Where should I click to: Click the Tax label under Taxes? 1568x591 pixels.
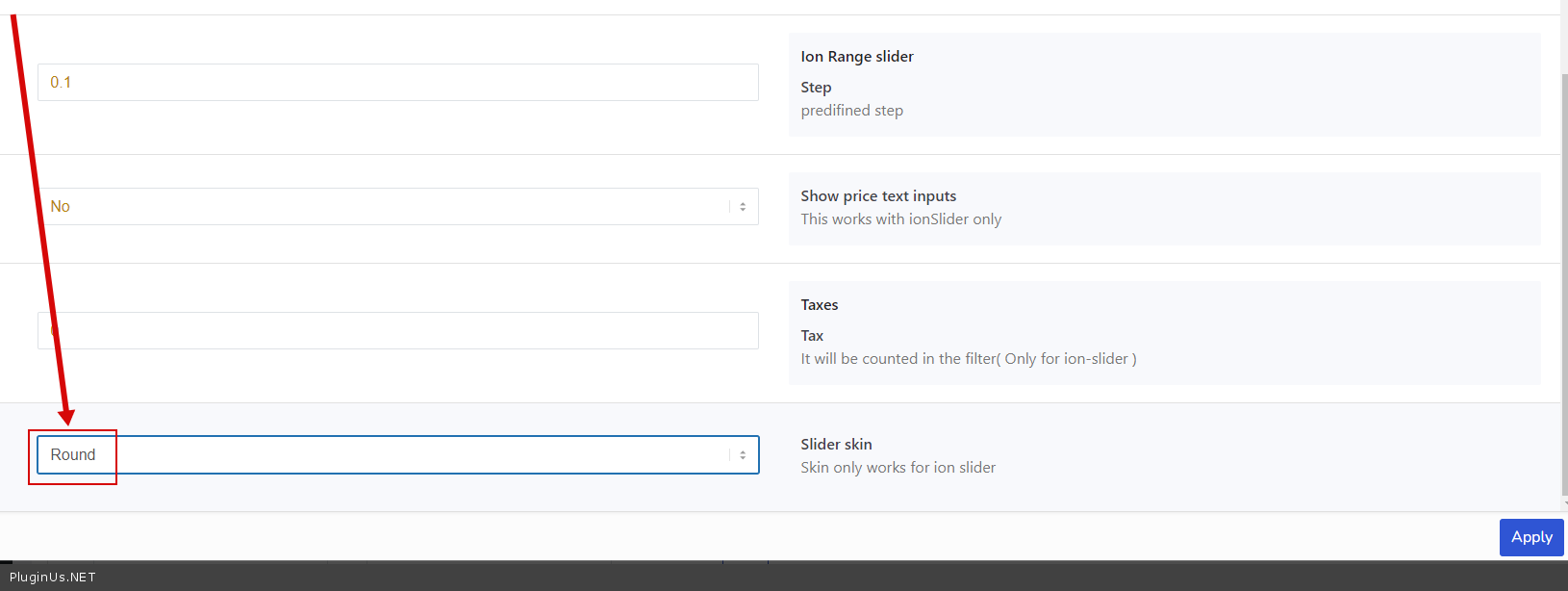click(x=812, y=336)
